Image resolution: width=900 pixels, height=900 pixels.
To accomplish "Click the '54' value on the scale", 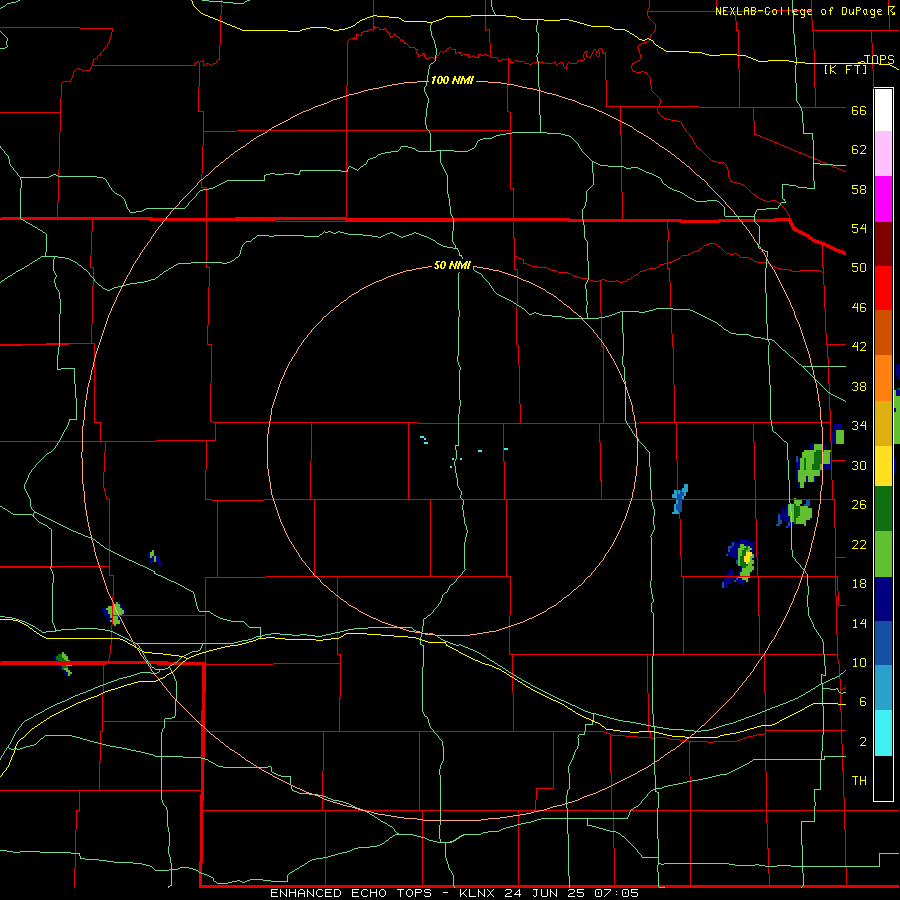I will coord(859,228).
